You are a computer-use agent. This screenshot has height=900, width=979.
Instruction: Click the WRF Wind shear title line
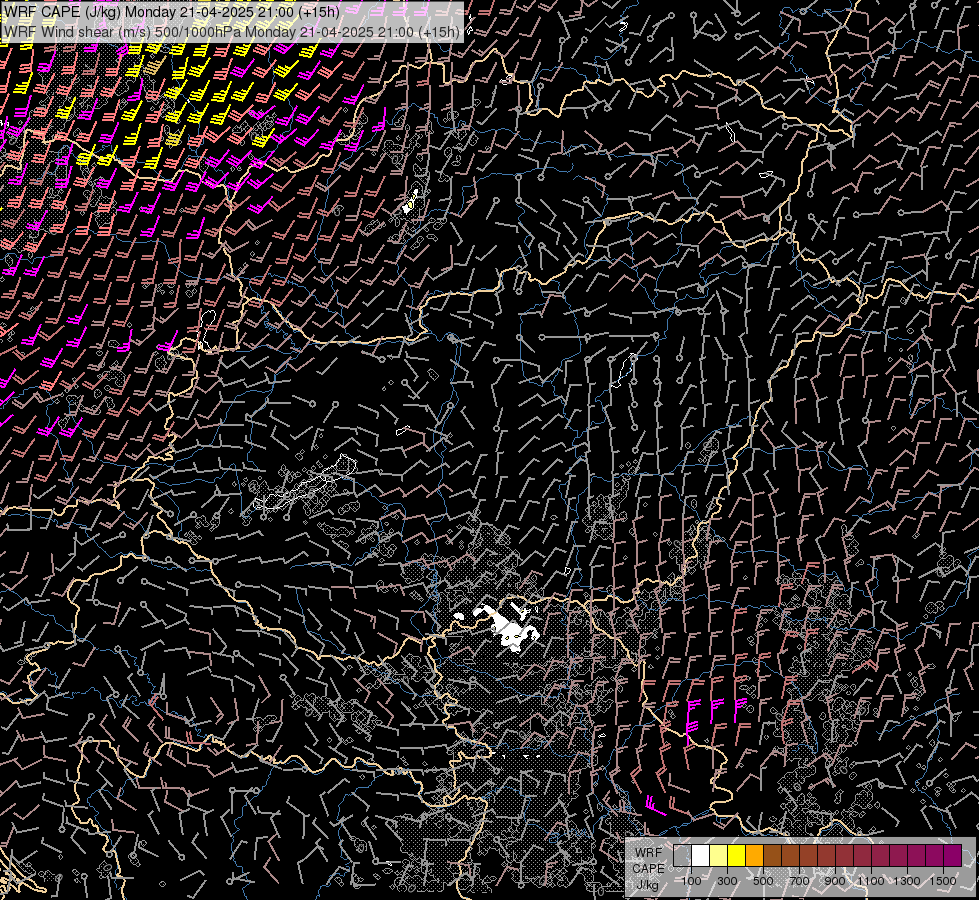[232, 31]
